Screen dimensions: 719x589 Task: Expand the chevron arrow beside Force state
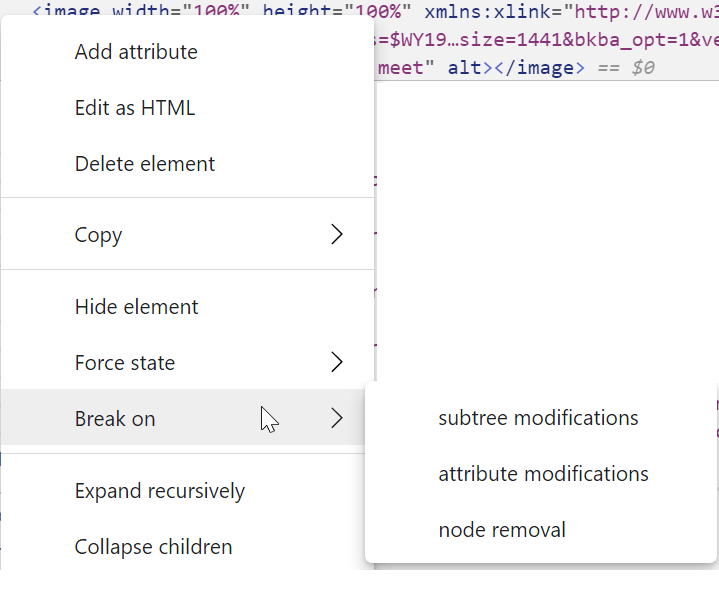click(x=337, y=362)
